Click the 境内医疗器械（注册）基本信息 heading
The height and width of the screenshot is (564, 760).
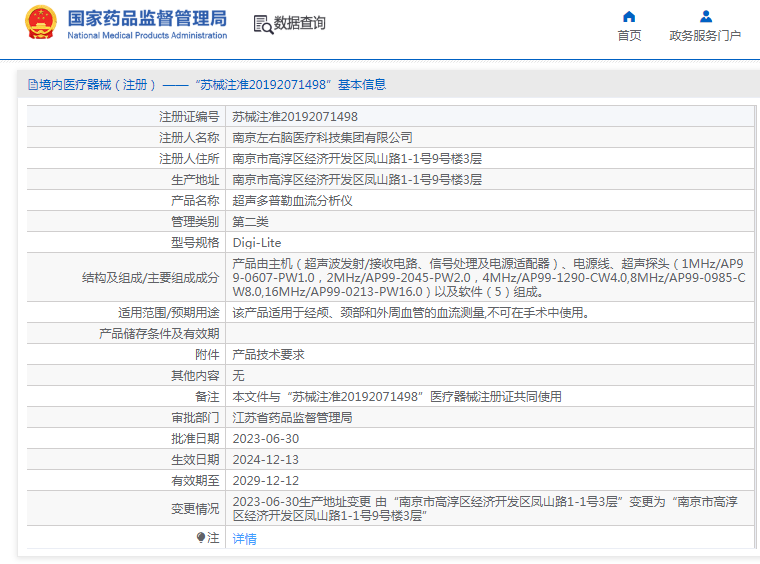pyautogui.click(x=207, y=85)
